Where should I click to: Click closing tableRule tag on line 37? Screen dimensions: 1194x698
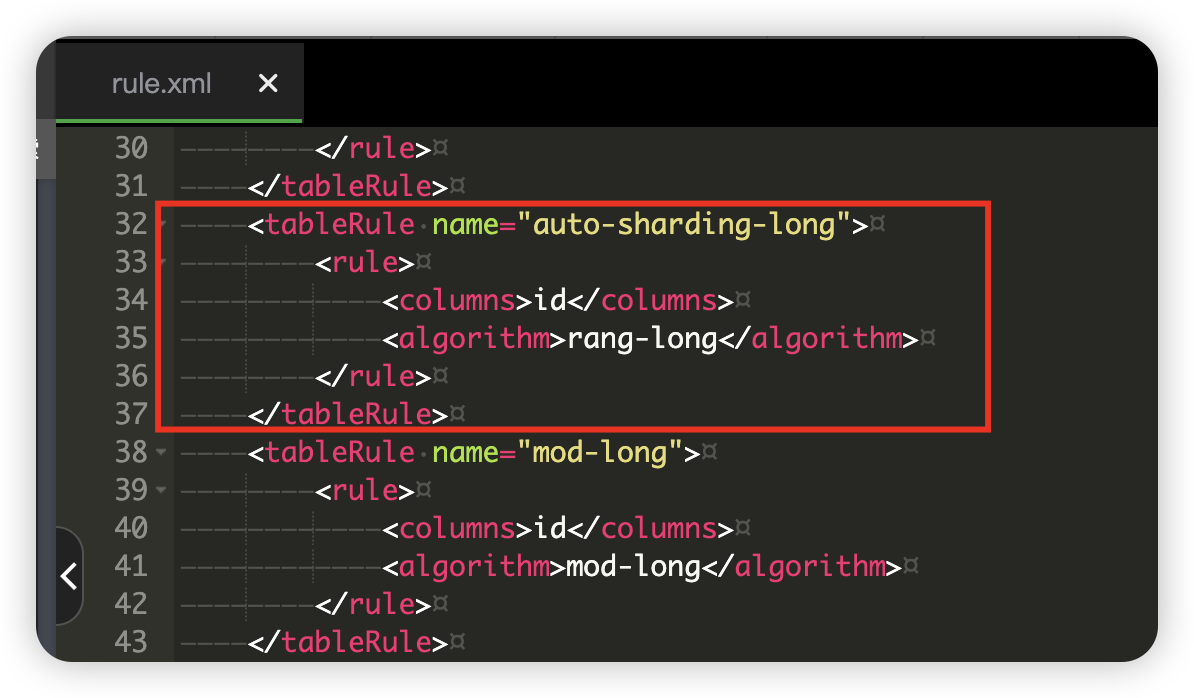(347, 414)
